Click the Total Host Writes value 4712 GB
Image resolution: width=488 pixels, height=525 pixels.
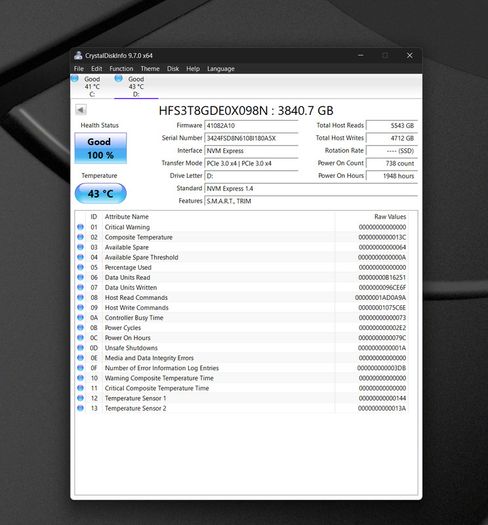click(x=392, y=138)
